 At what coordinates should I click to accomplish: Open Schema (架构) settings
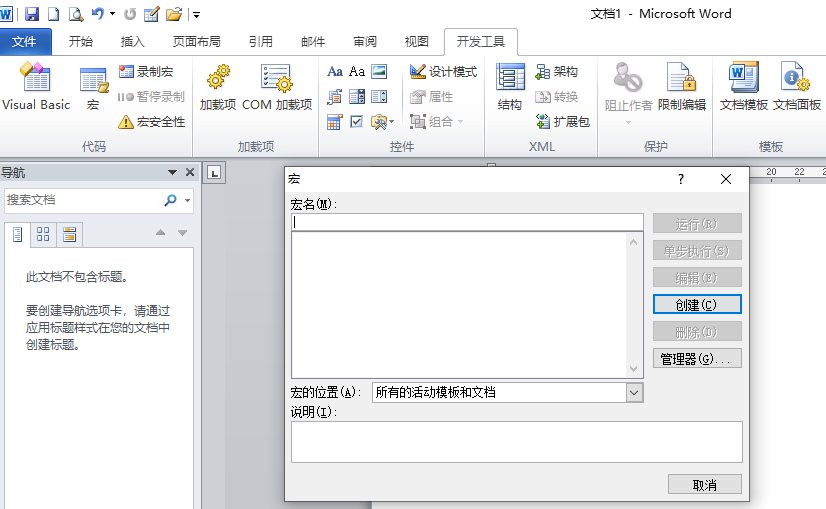coord(557,71)
